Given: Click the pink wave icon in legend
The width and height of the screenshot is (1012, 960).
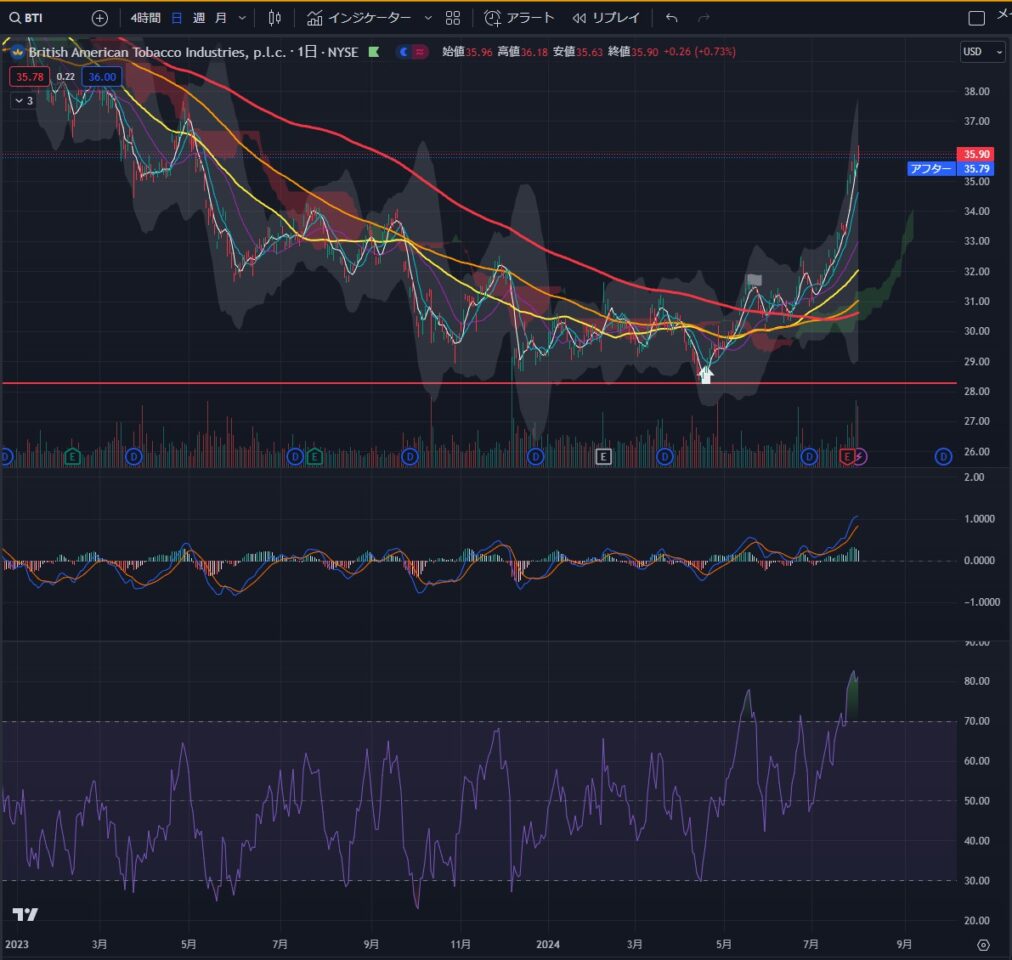Looking at the screenshot, I should 420,52.
